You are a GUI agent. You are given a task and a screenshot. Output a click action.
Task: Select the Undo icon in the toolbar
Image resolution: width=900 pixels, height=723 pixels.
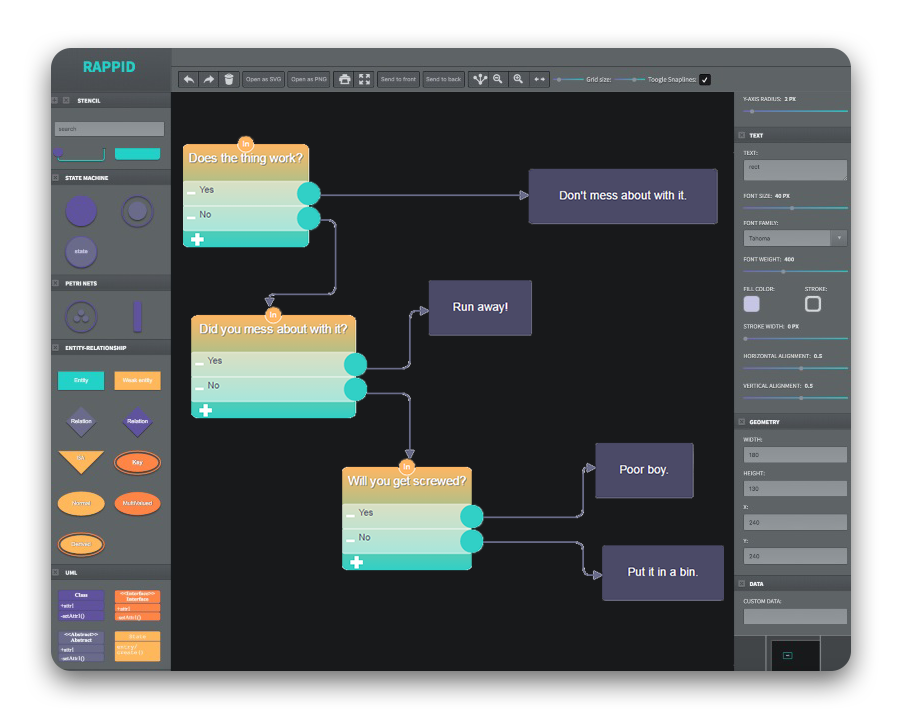pos(188,79)
